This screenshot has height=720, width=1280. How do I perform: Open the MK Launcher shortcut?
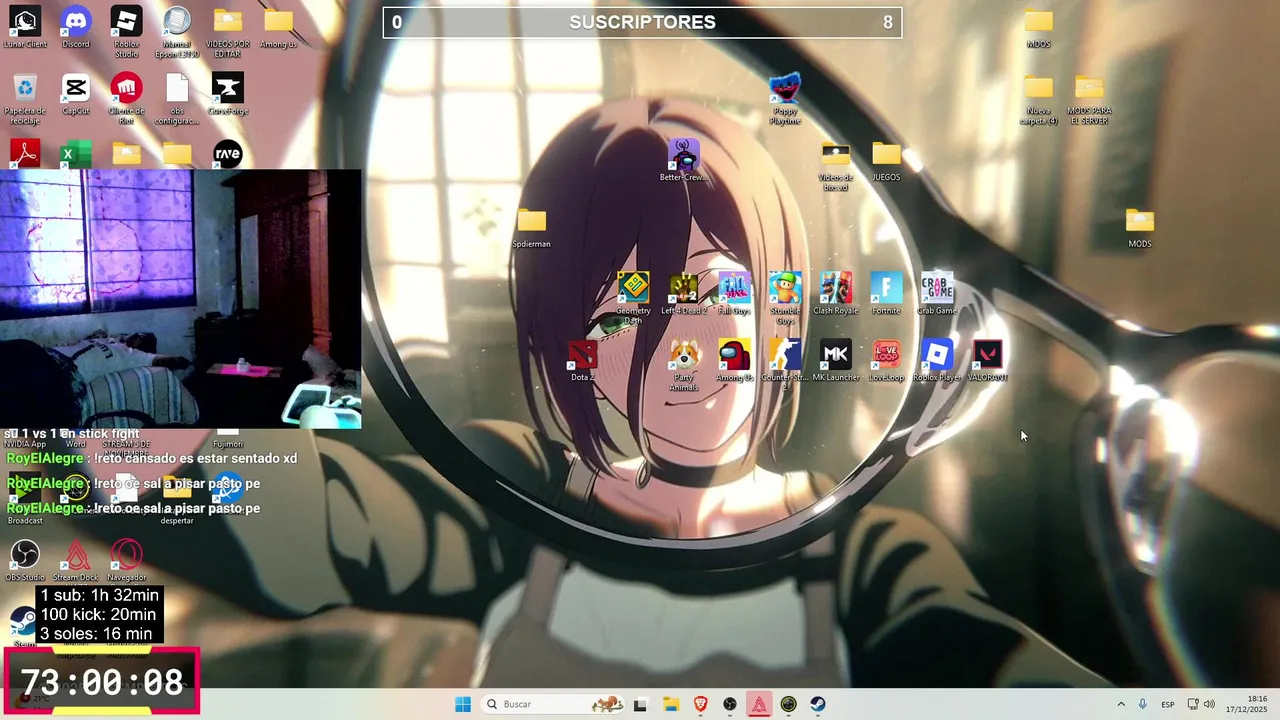coord(835,360)
